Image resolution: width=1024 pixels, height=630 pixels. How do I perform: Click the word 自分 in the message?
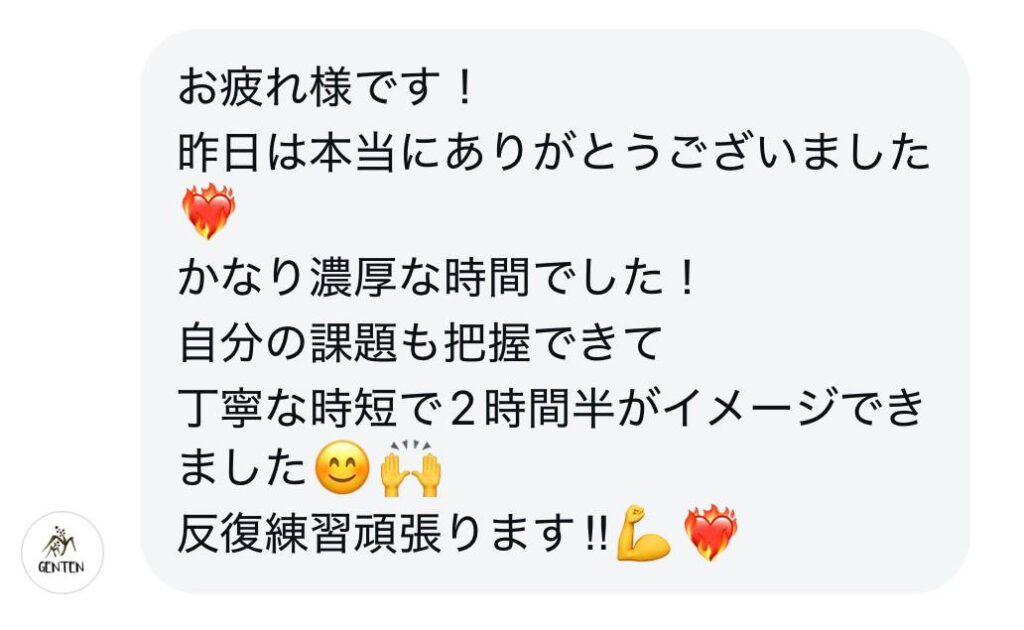tap(220, 342)
